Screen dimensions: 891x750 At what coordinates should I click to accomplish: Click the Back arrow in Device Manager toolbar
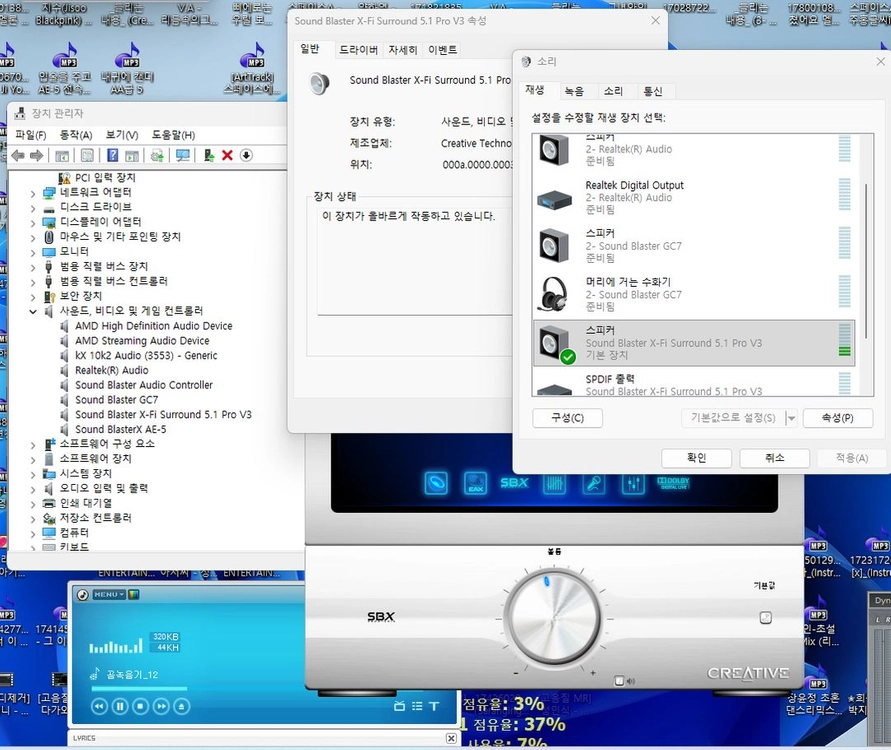[x=18, y=156]
